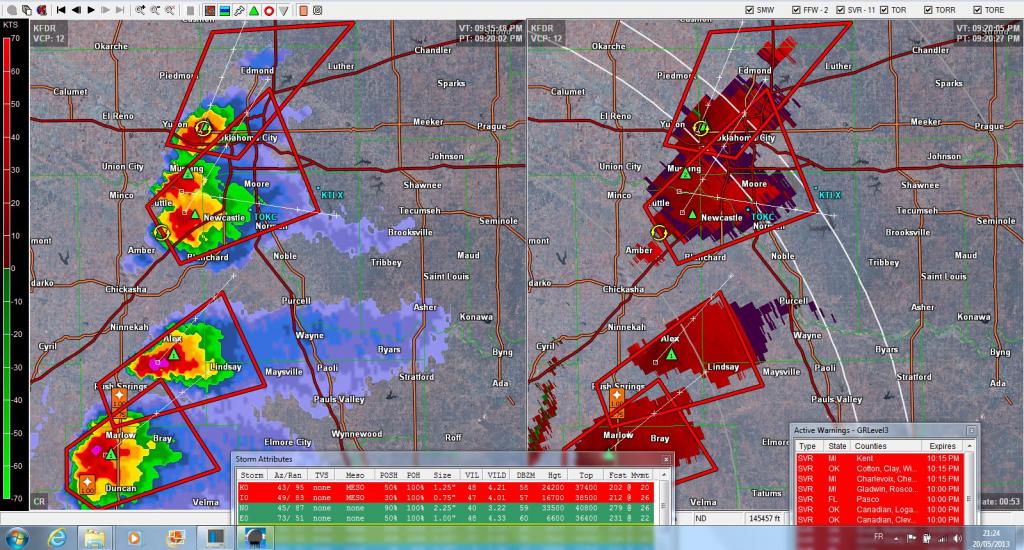
Task: Click KTLX radar site label on left map
Action: tap(332, 195)
